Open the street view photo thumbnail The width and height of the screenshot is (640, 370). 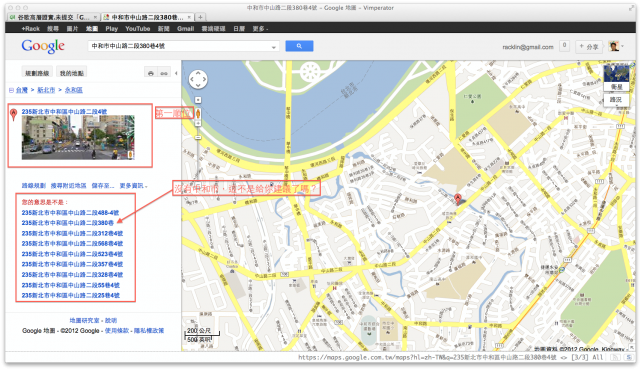tap(78, 137)
